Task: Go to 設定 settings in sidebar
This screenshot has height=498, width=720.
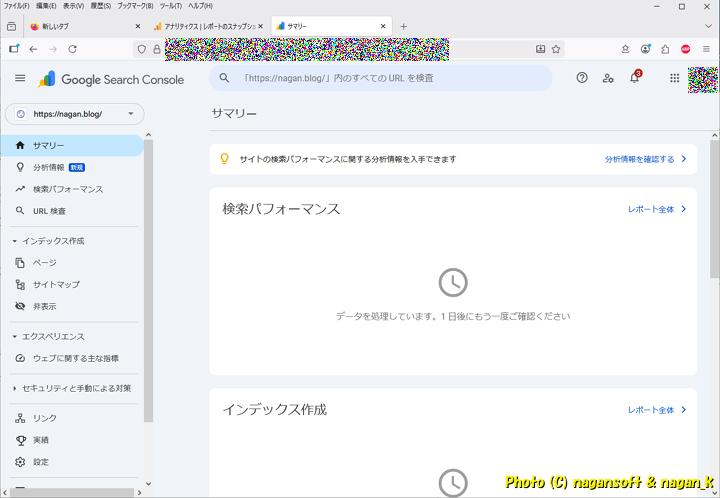Action: coord(40,462)
